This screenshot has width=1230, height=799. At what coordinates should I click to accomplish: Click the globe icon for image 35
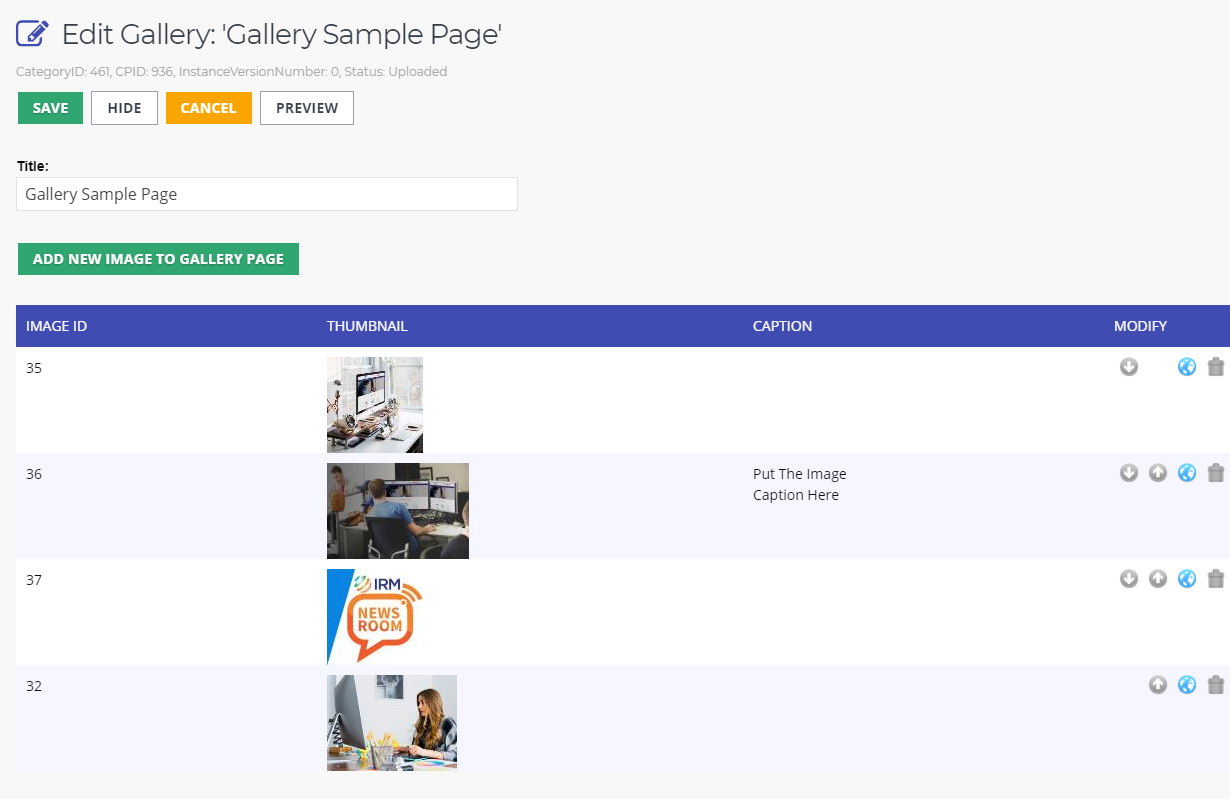click(1187, 367)
